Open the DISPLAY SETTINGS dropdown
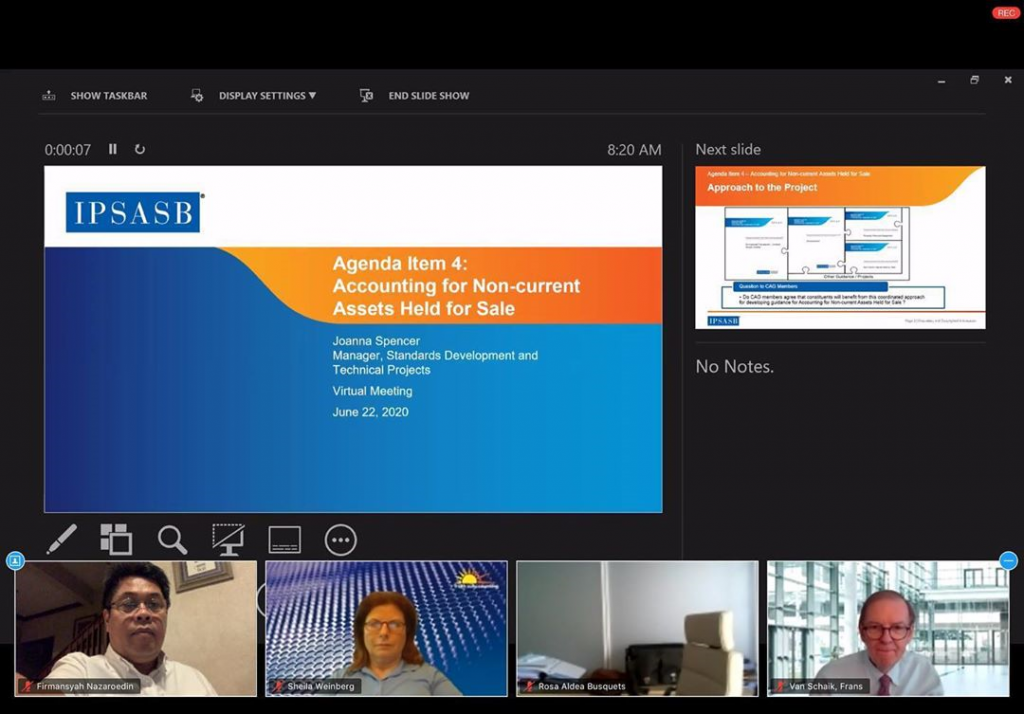 (267, 96)
